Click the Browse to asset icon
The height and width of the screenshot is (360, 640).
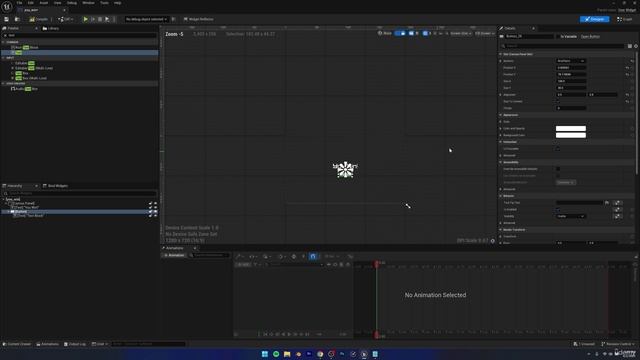[x=17, y=19]
